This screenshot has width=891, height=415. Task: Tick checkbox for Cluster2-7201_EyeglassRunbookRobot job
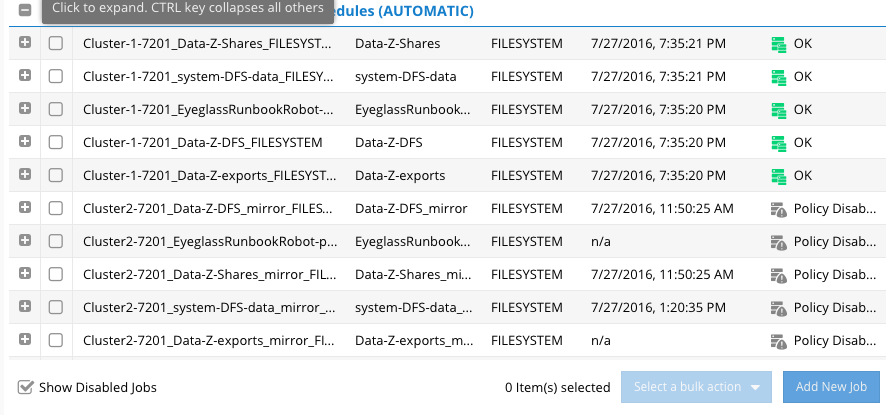point(56,241)
